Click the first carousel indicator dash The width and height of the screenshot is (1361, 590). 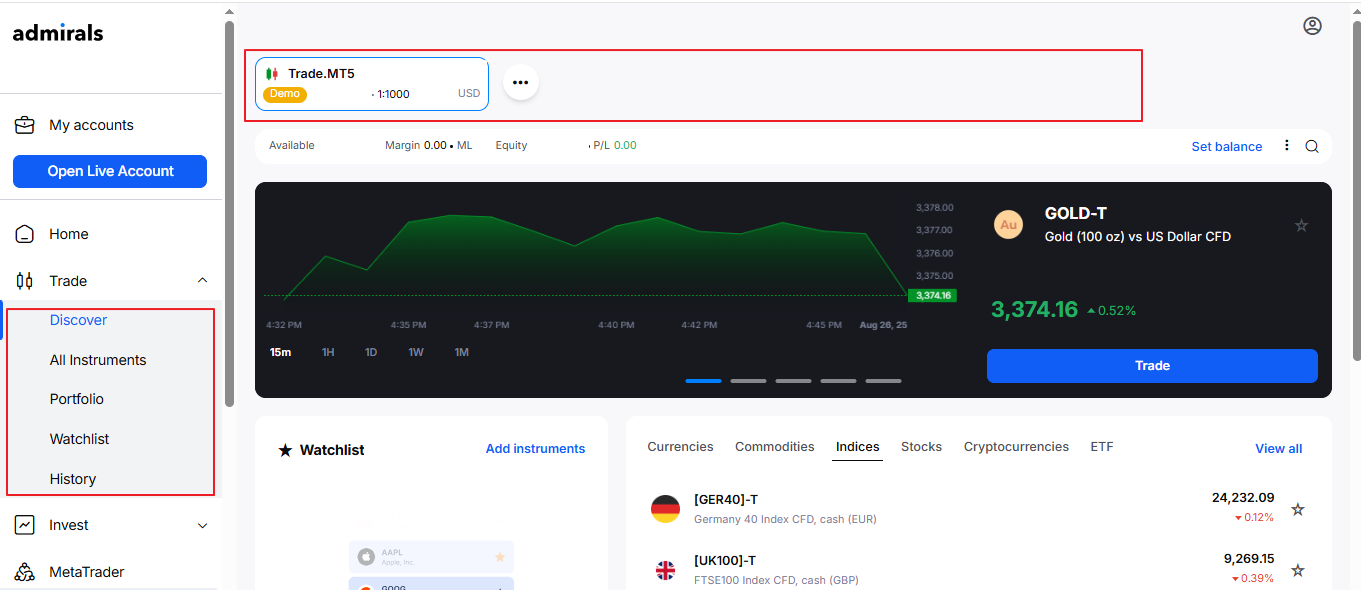[x=703, y=381]
